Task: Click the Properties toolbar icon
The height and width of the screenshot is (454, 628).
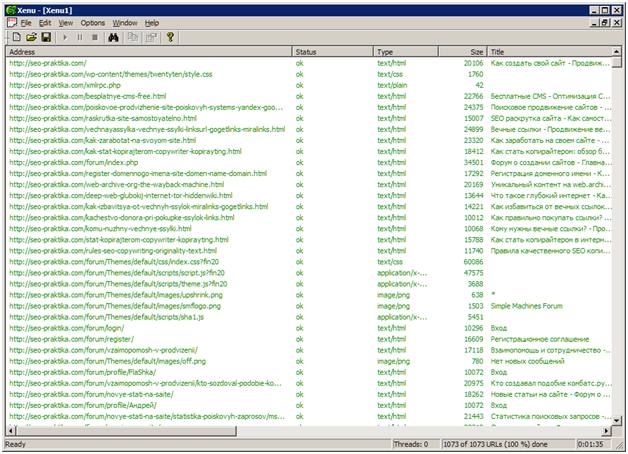Action: point(151,37)
